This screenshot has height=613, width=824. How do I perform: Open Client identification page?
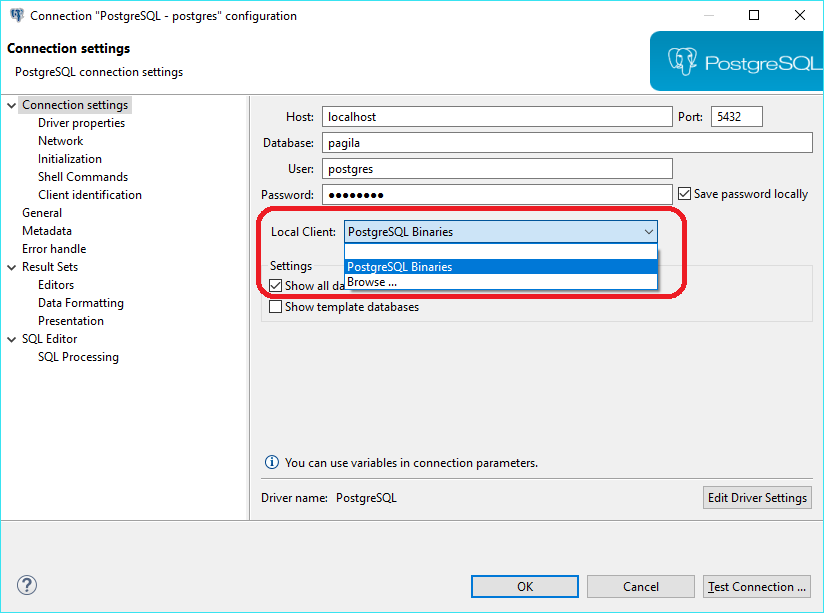pyautogui.click(x=90, y=195)
